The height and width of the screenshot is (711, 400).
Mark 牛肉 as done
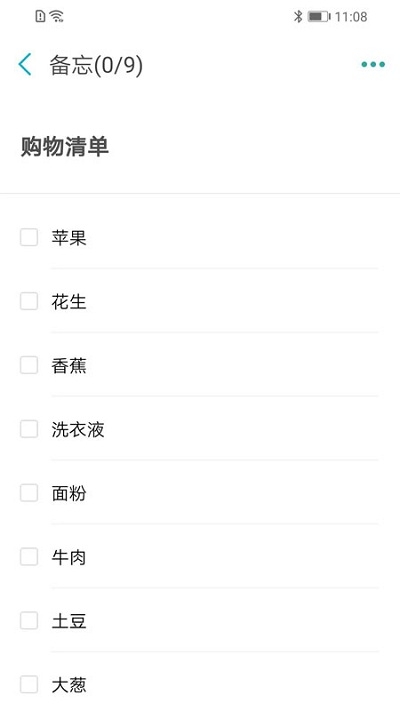pos(29,557)
